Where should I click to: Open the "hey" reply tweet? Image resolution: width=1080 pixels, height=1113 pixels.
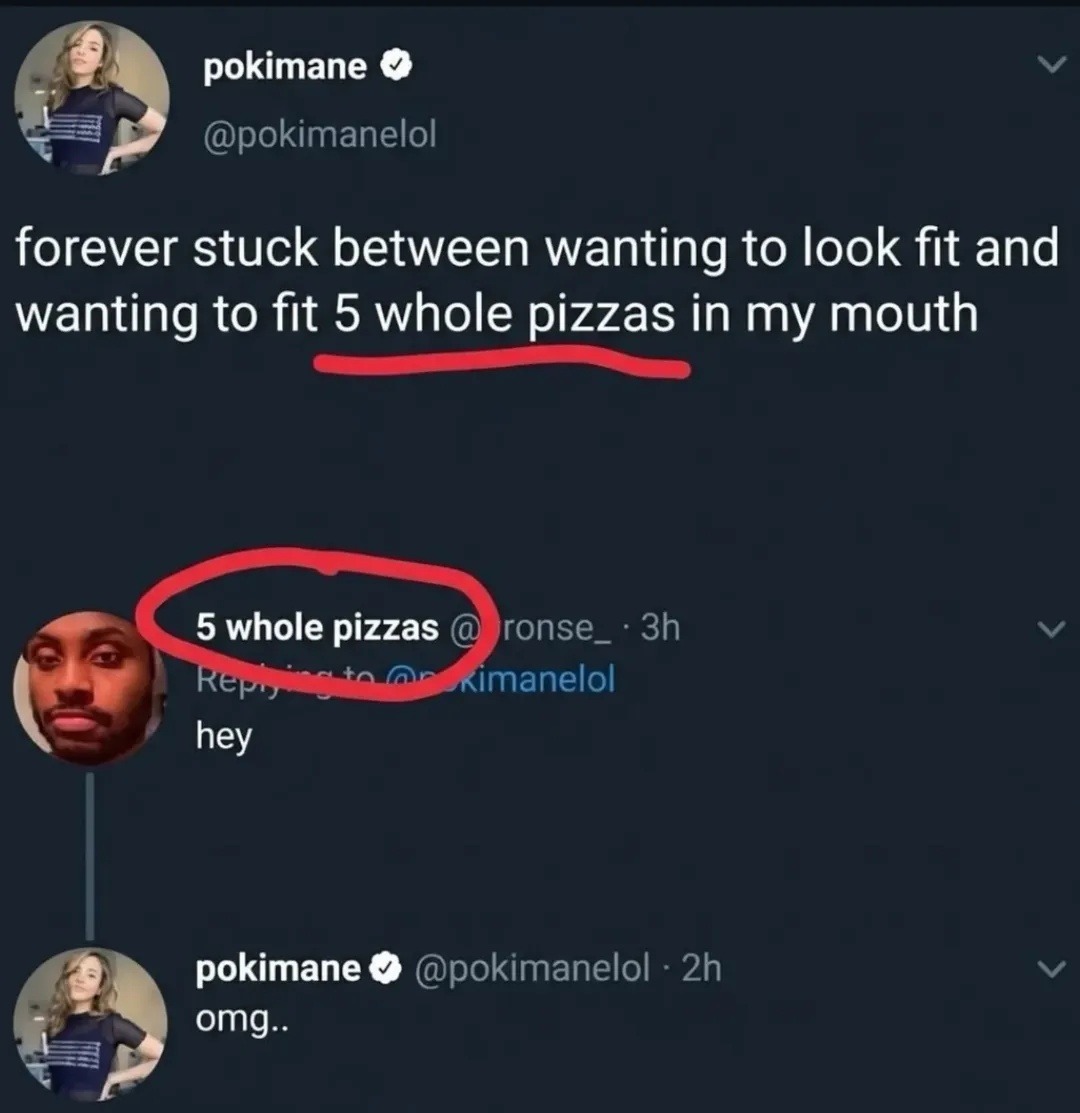[223, 738]
